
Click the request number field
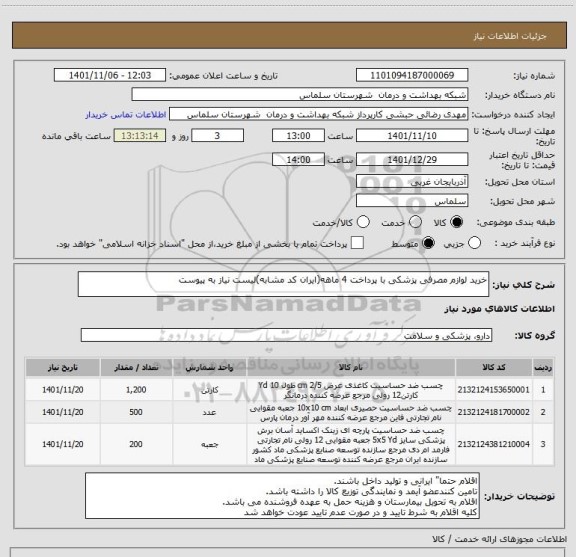(412, 75)
